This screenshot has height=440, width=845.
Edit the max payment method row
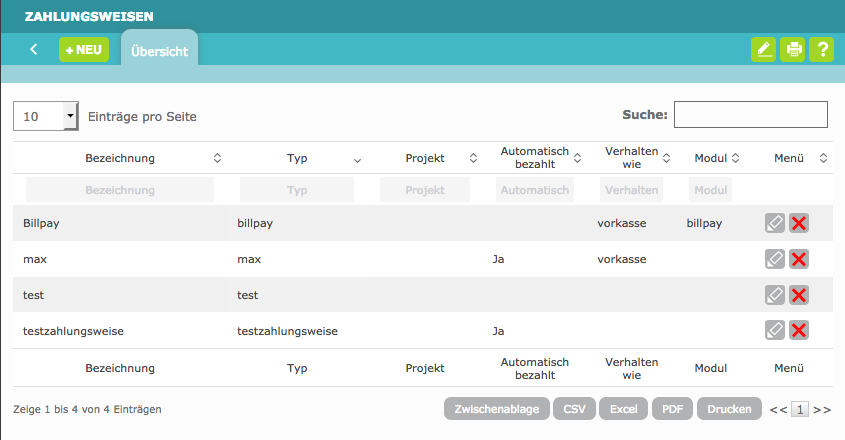[774, 259]
